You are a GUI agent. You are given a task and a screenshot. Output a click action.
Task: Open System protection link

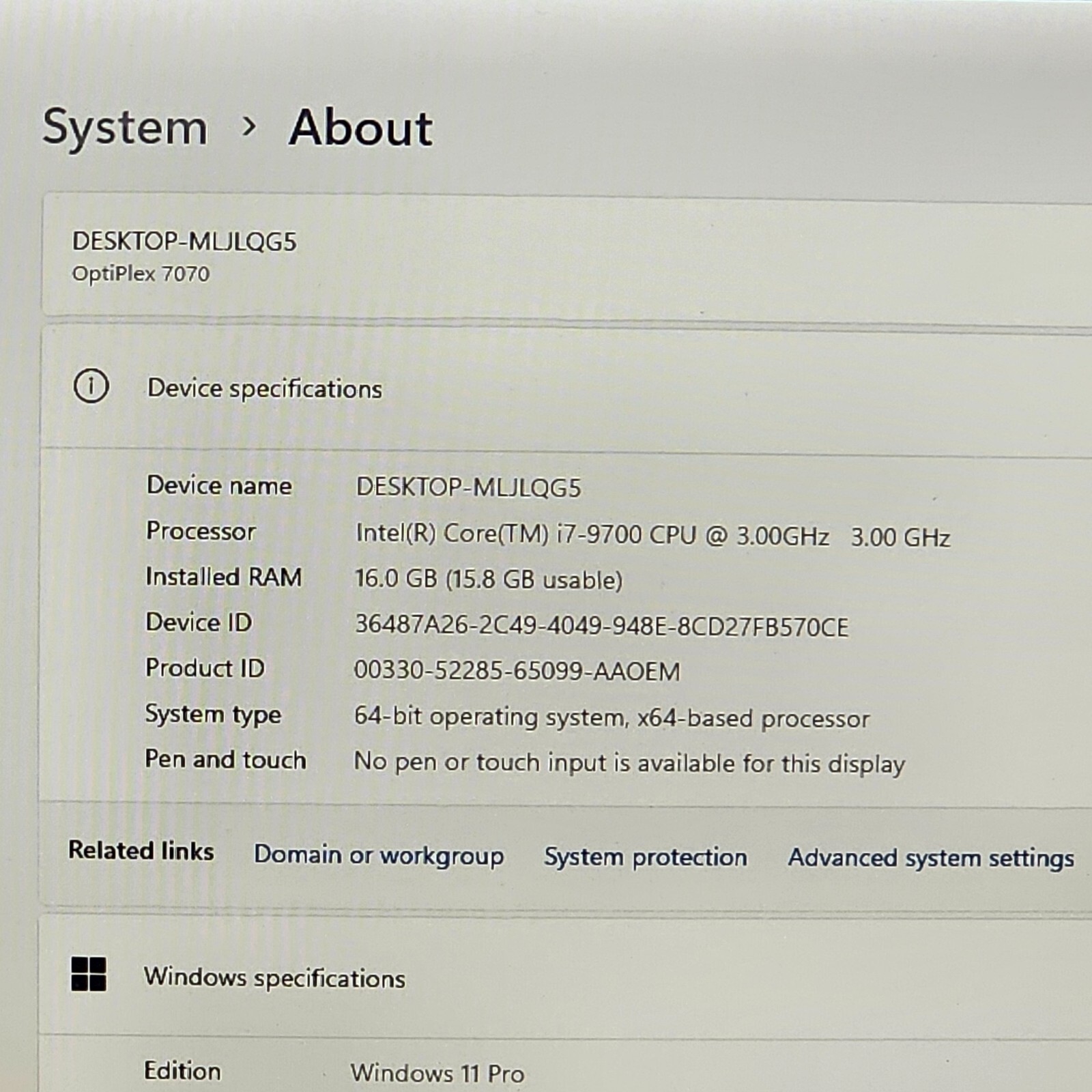coord(645,857)
